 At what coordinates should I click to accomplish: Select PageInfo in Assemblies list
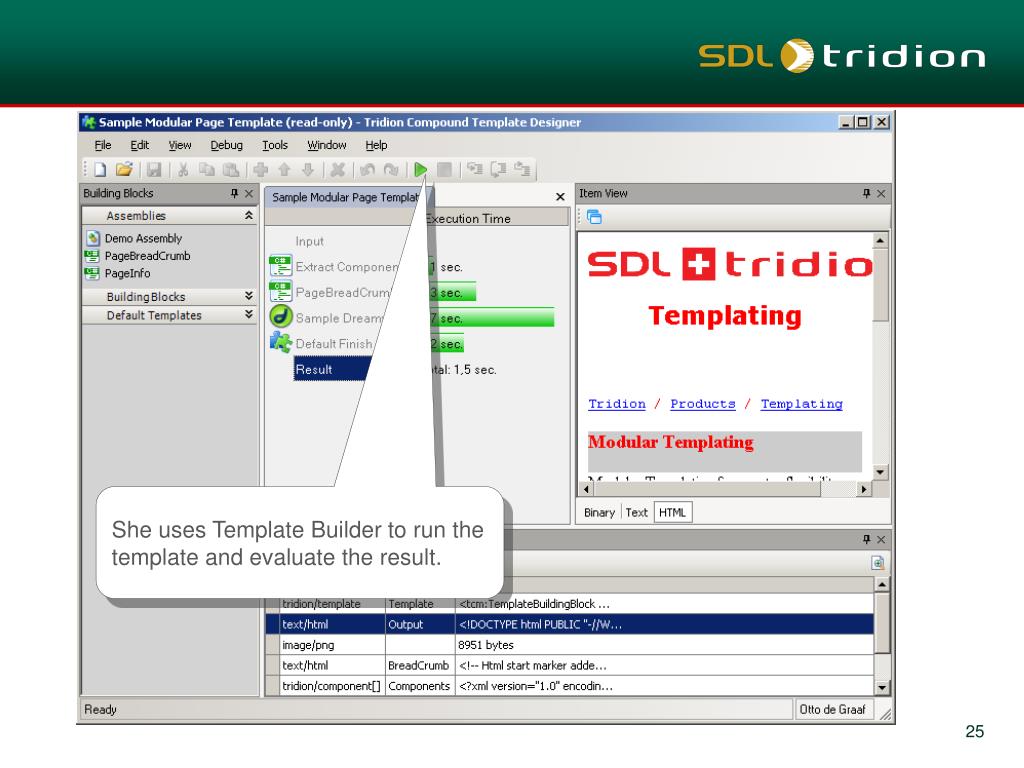[127, 274]
